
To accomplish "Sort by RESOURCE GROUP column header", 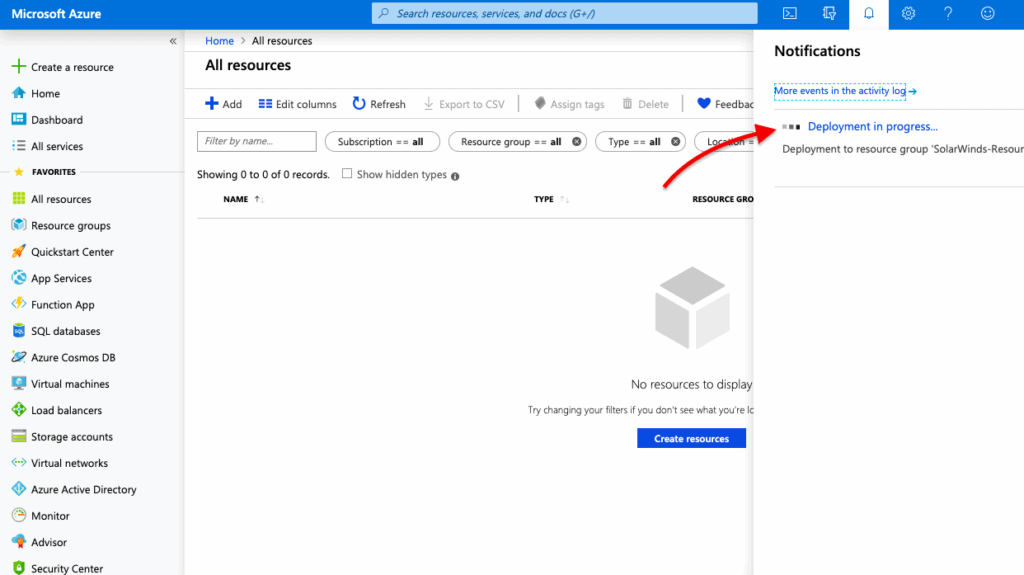I will tap(722, 199).
